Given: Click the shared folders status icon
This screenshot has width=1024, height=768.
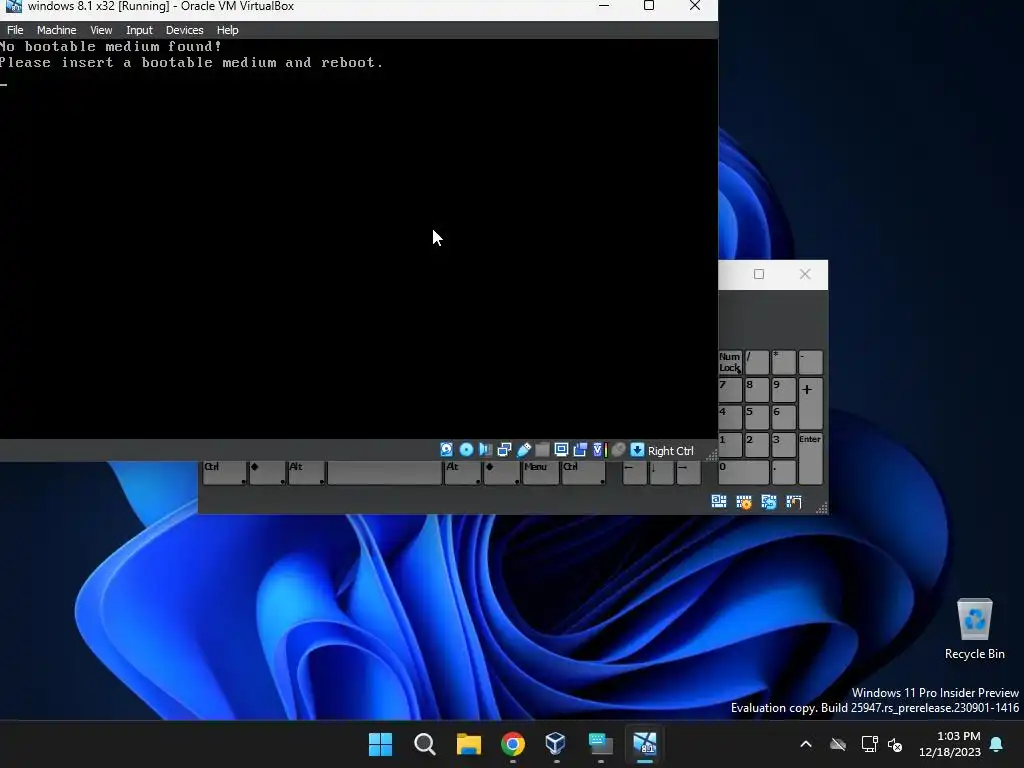Looking at the screenshot, I should point(542,449).
